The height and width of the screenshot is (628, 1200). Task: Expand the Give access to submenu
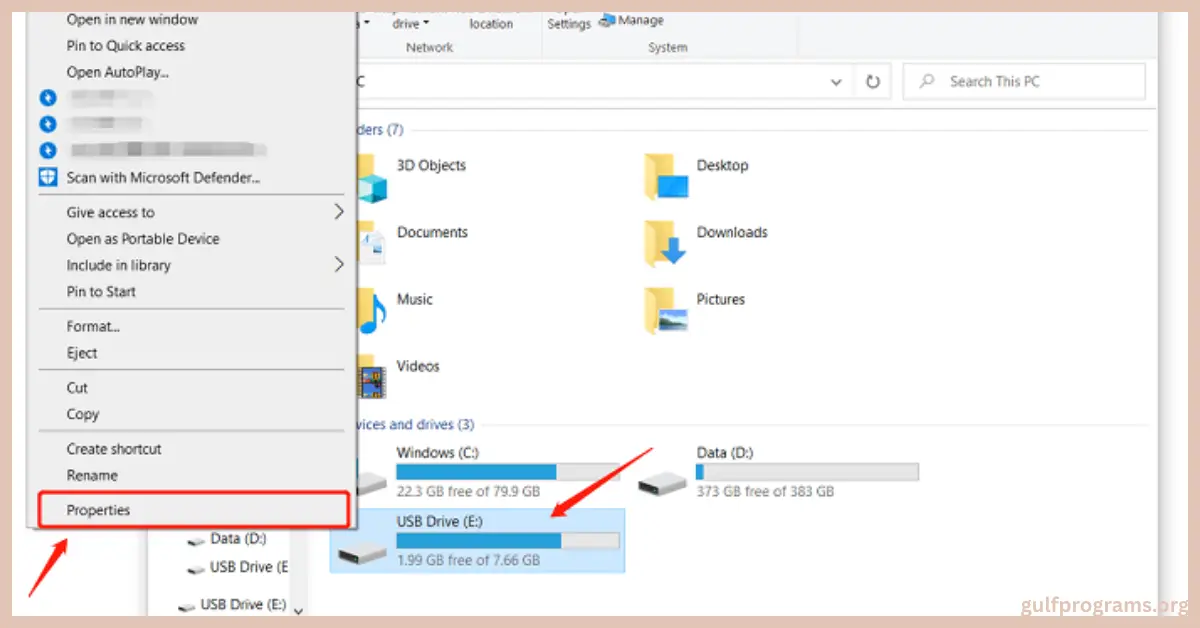(338, 212)
